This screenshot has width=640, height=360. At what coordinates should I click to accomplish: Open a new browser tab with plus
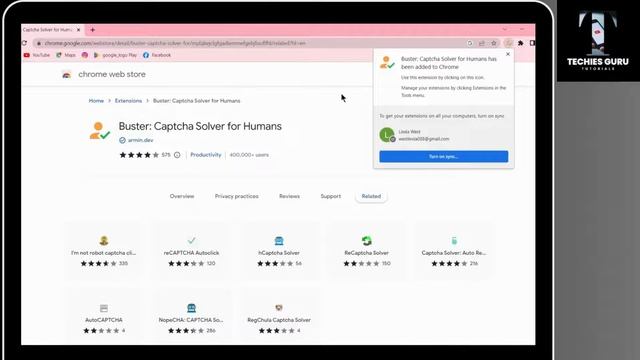point(93,30)
